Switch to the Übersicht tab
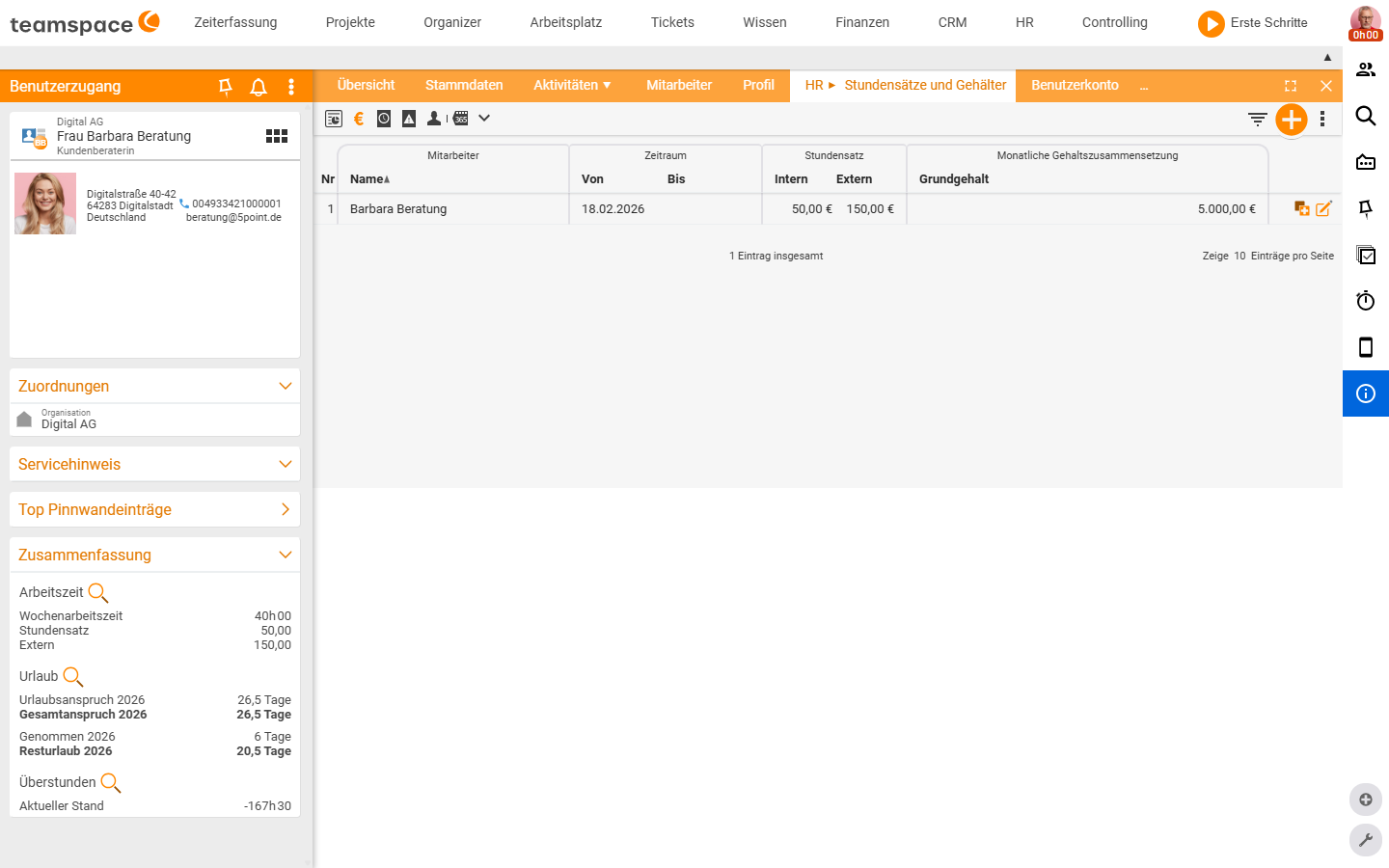Viewport: 1389px width, 868px height. coord(366,85)
